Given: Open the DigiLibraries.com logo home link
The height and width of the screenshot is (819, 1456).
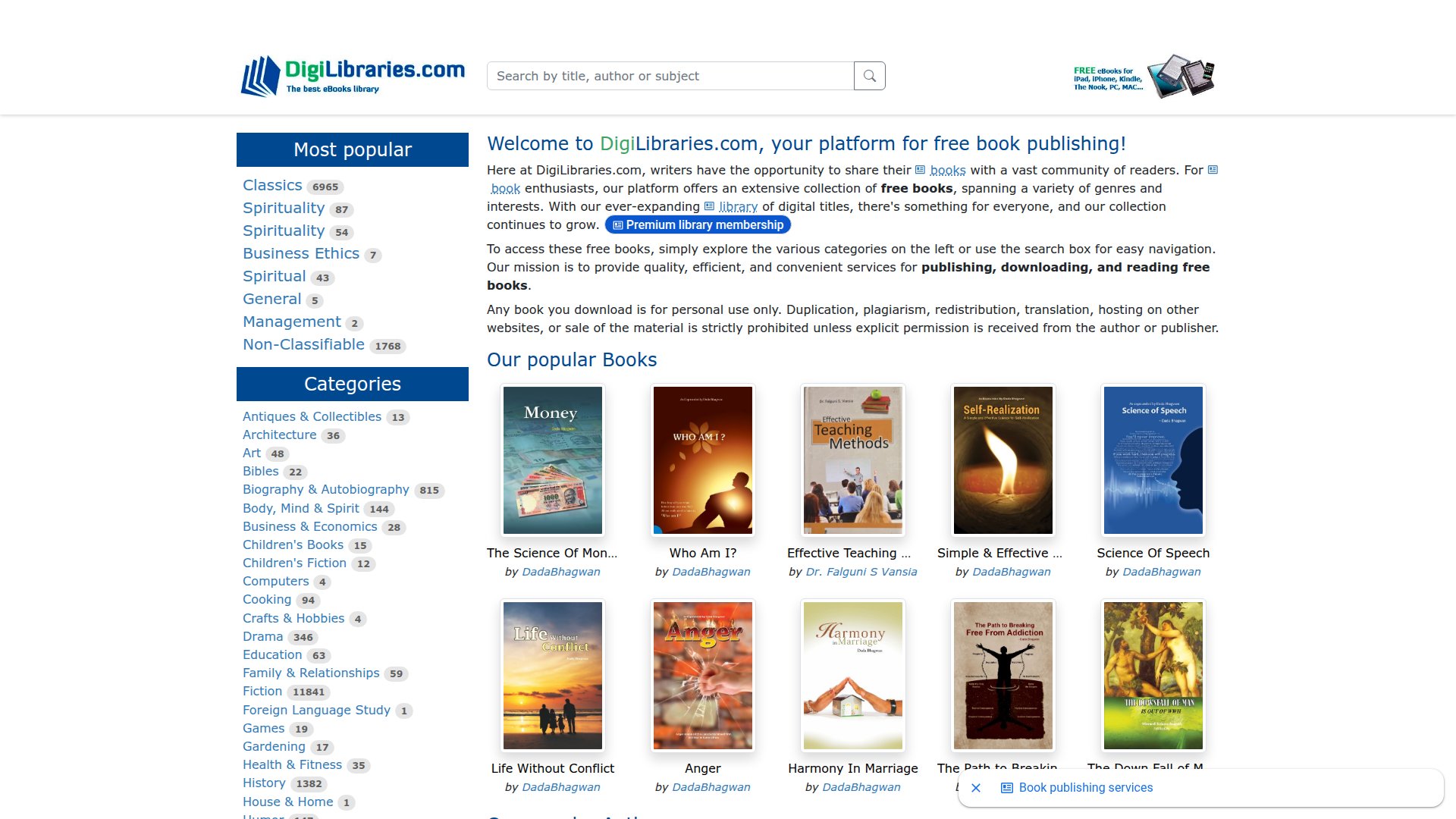Looking at the screenshot, I should (x=353, y=76).
